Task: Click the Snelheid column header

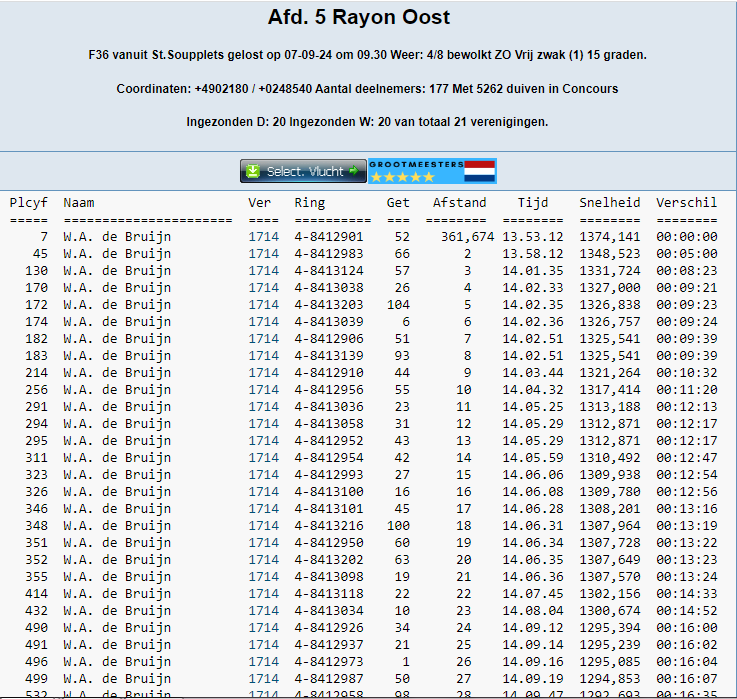Action: 610,203
